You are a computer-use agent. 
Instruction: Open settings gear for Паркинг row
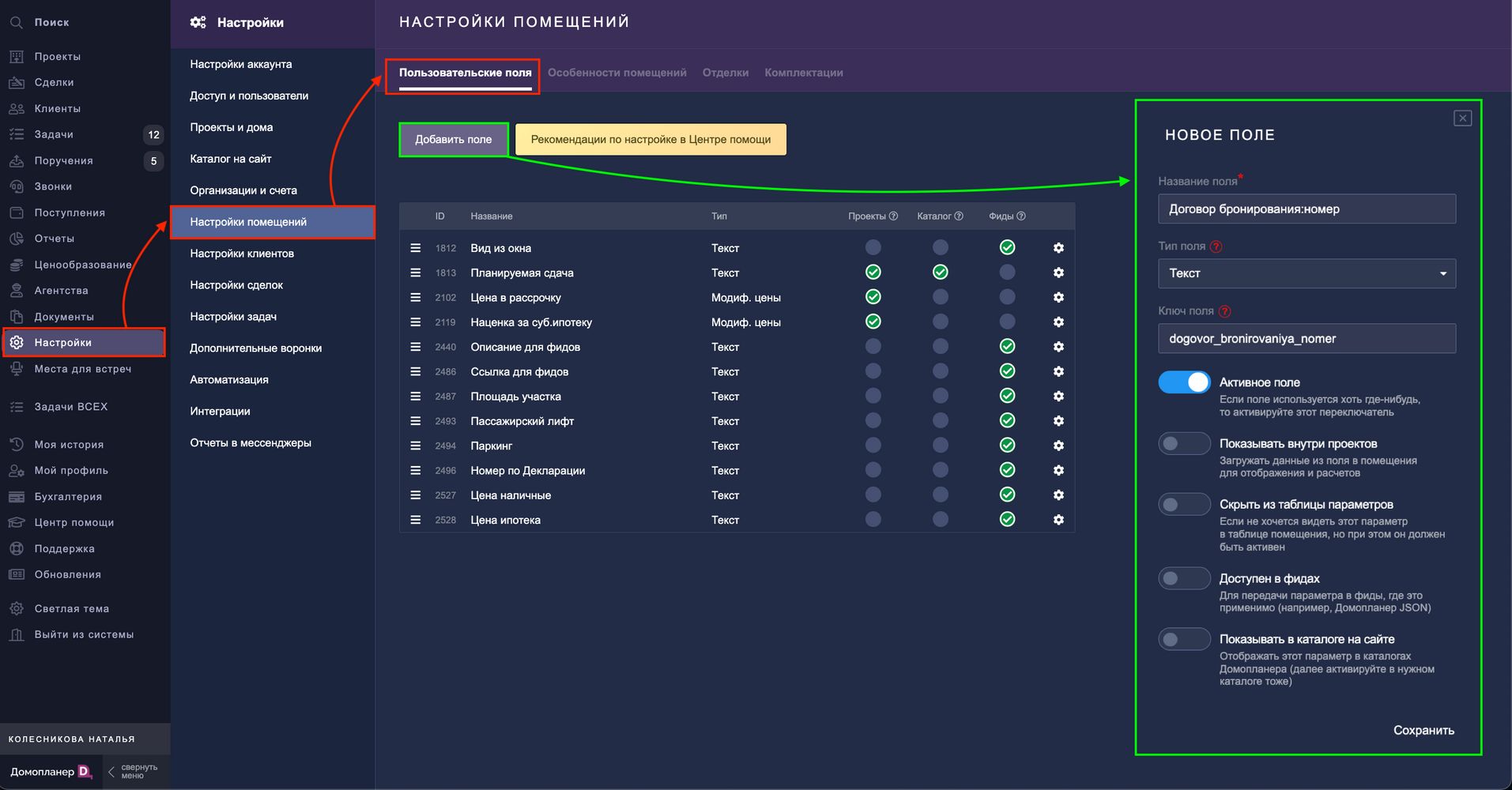pyautogui.click(x=1058, y=446)
